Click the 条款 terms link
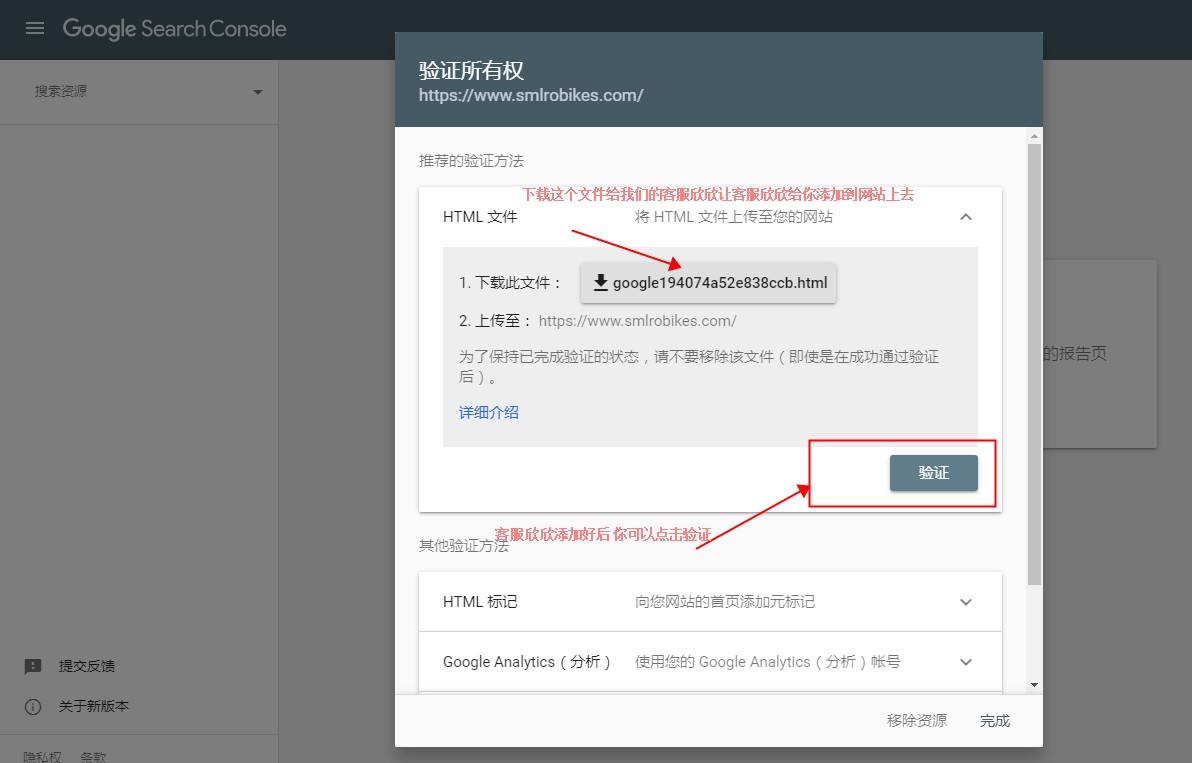 click(93, 757)
